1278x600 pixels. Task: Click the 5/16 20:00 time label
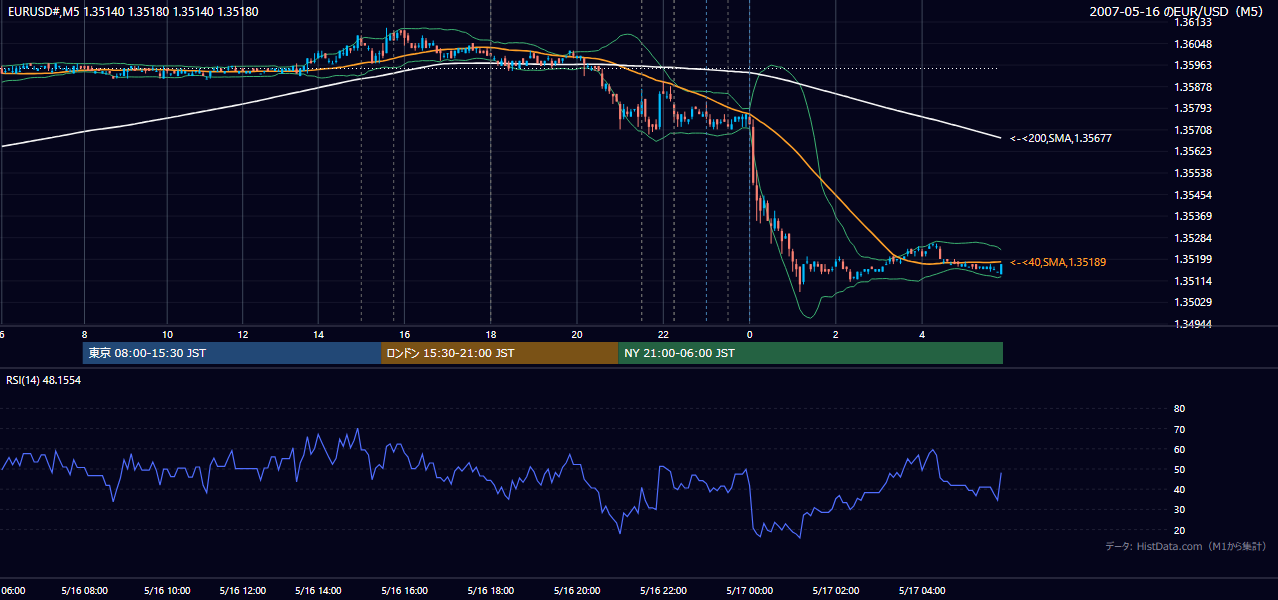(x=576, y=591)
